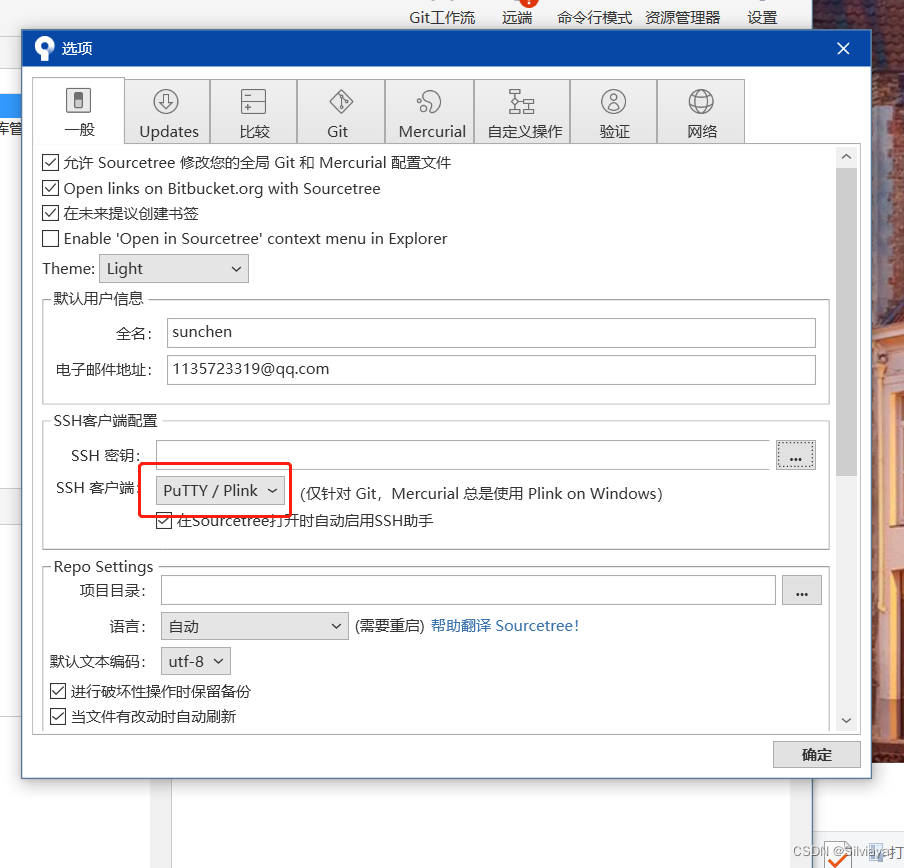Open the 比较 (Diff) tab
The height and width of the screenshot is (868, 904).
(x=254, y=112)
